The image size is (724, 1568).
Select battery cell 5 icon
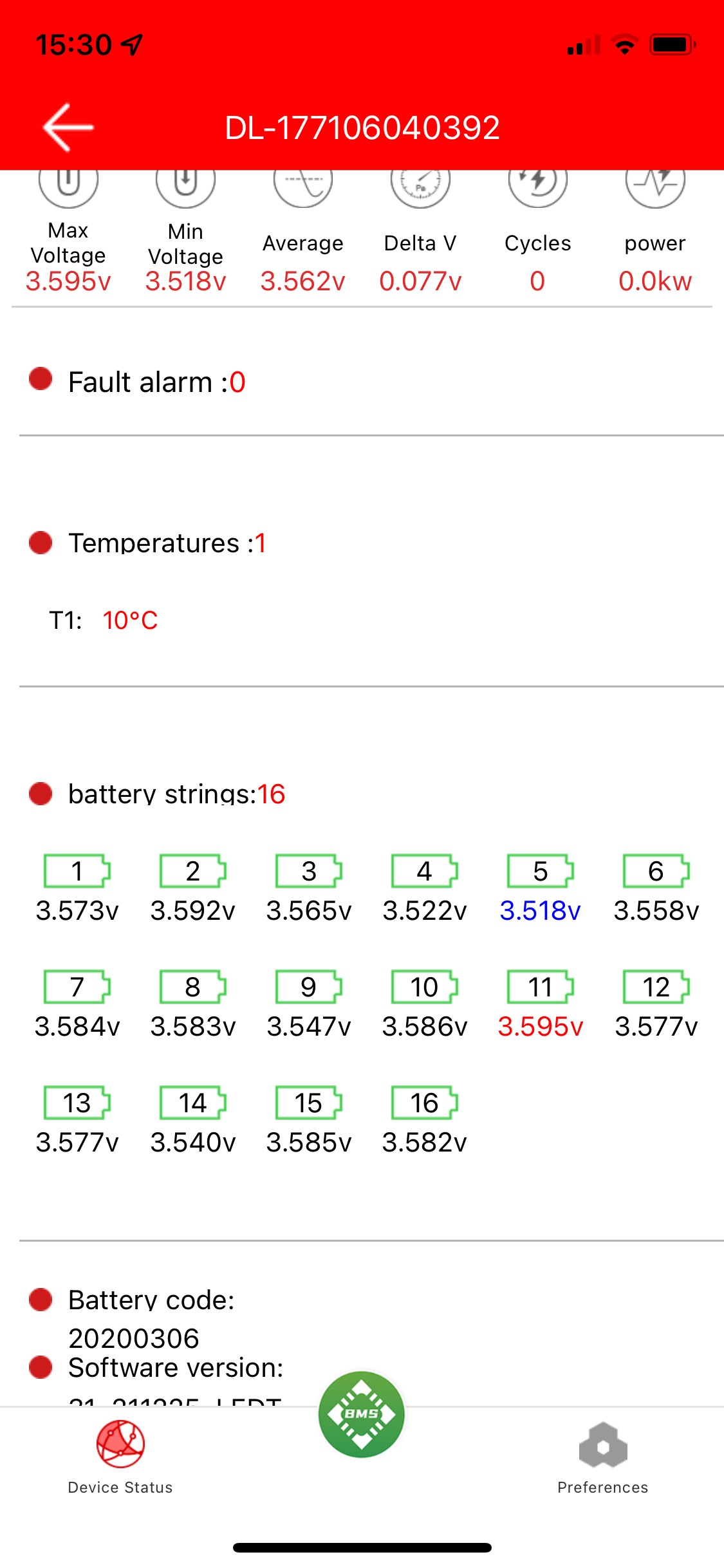pyautogui.click(x=540, y=871)
